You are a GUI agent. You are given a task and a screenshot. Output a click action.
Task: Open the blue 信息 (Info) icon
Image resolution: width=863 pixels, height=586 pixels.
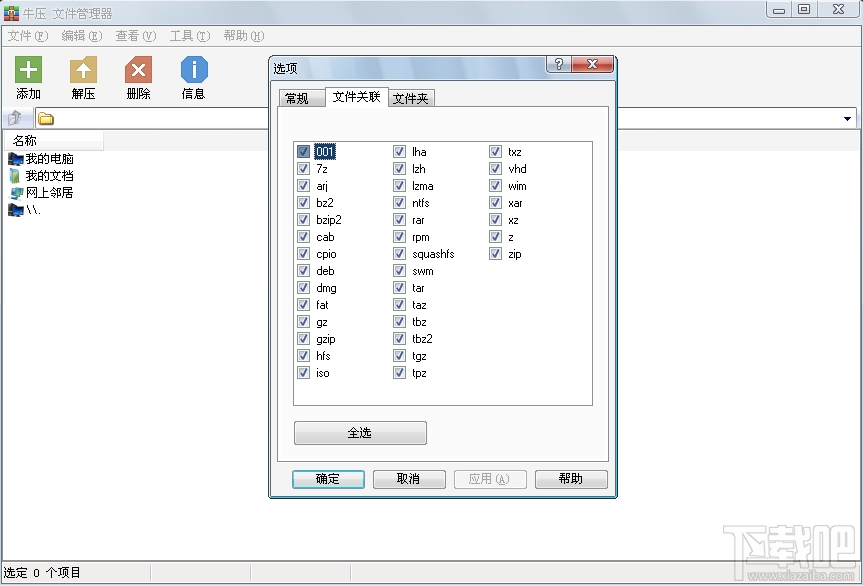(x=194, y=70)
